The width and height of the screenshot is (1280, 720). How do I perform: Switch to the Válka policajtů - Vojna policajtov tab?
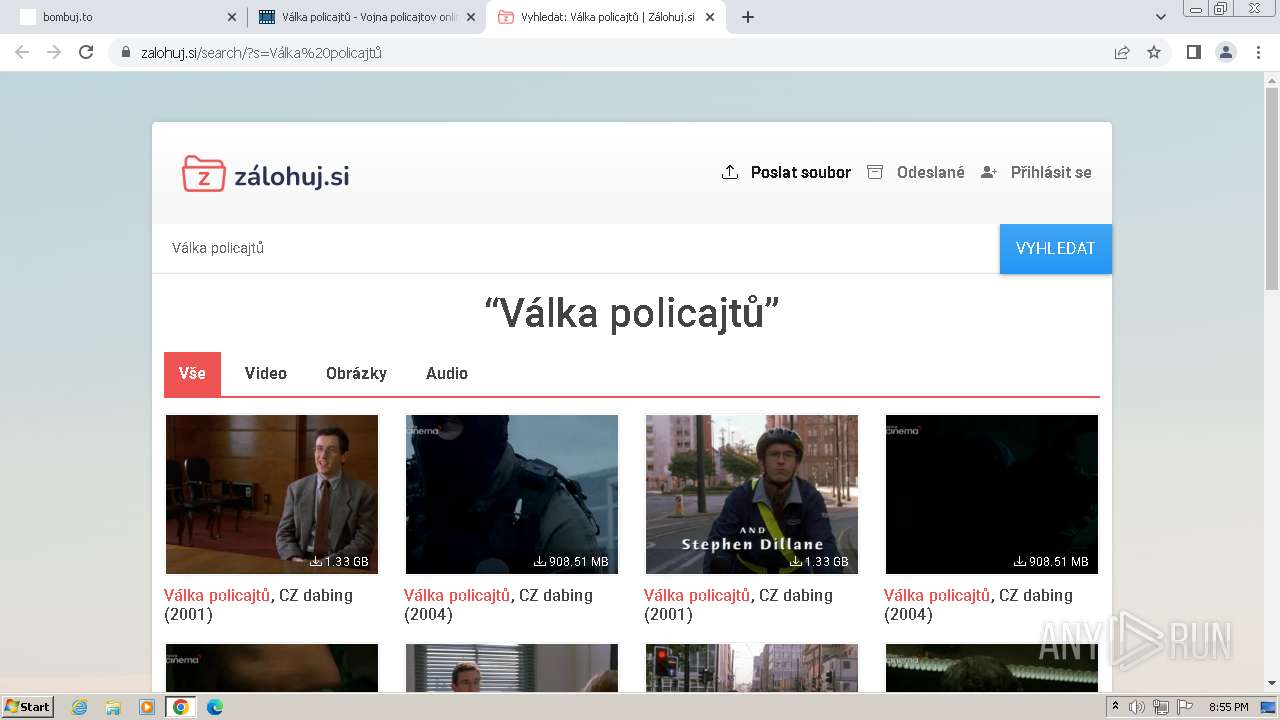click(366, 17)
